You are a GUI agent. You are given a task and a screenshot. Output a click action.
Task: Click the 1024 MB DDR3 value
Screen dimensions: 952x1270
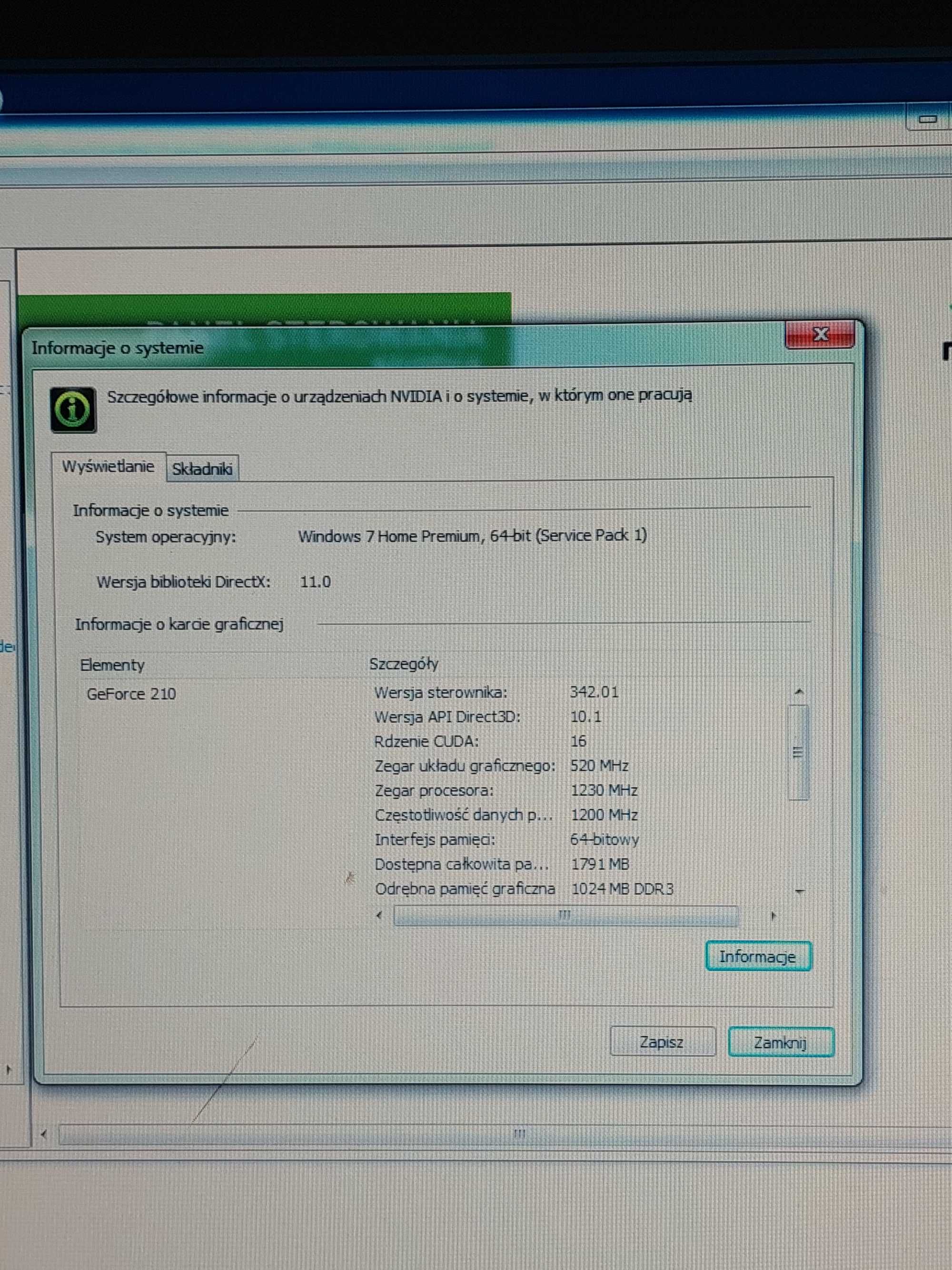(x=623, y=890)
